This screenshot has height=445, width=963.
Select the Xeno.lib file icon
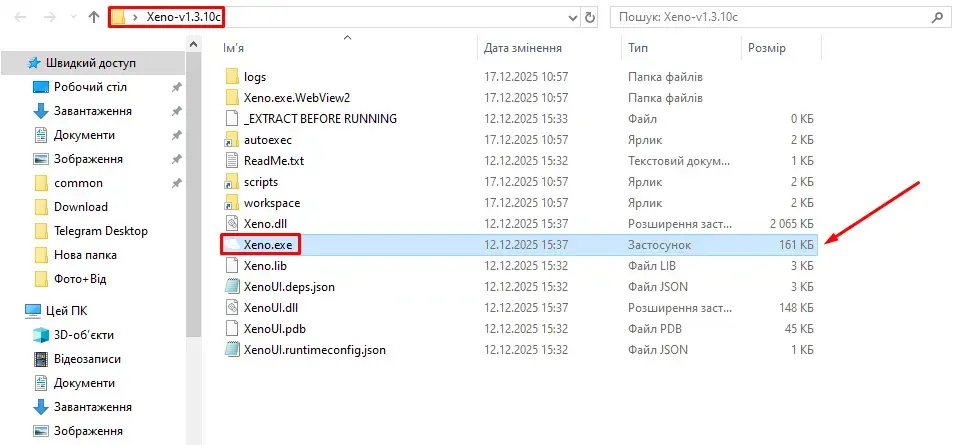point(232,266)
